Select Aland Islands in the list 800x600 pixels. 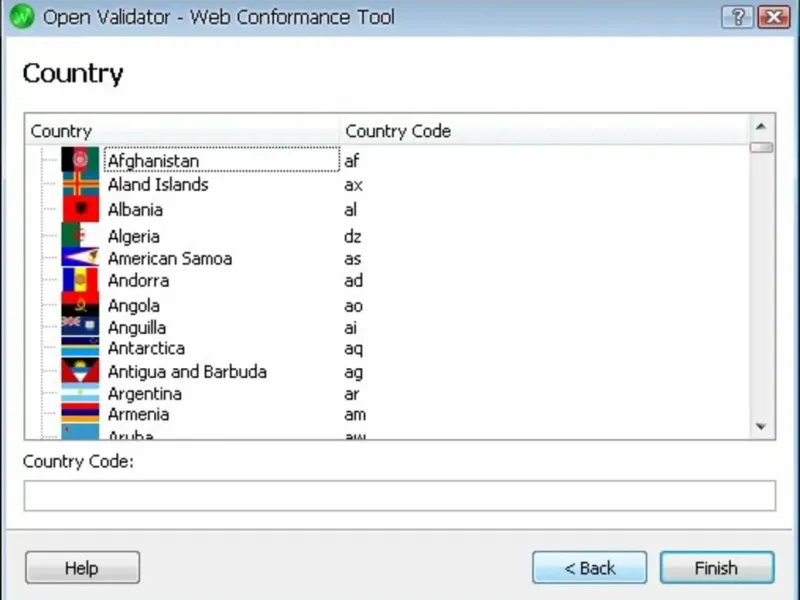[x=158, y=184]
